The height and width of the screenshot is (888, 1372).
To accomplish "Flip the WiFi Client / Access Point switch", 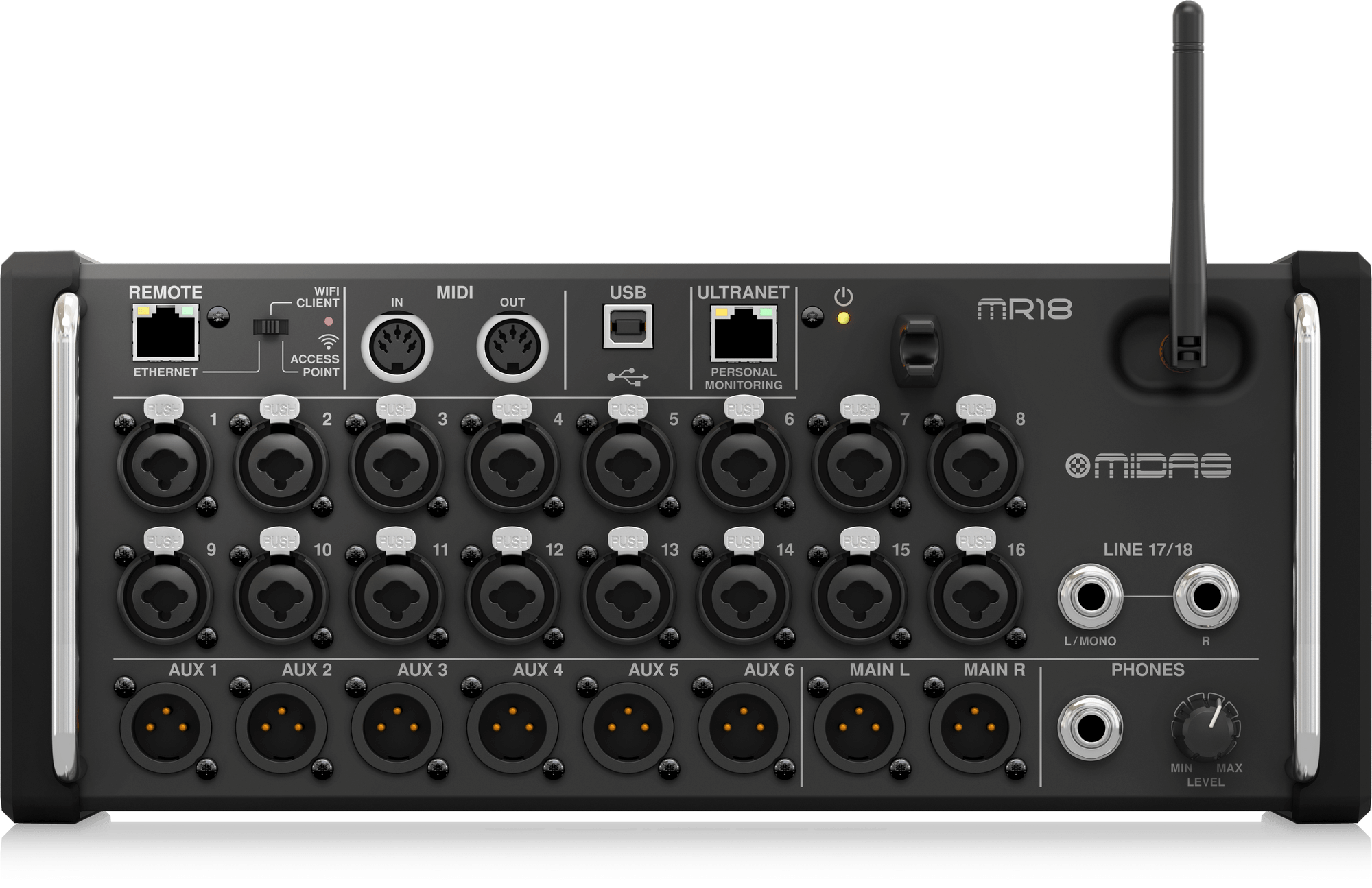I will click(270, 326).
